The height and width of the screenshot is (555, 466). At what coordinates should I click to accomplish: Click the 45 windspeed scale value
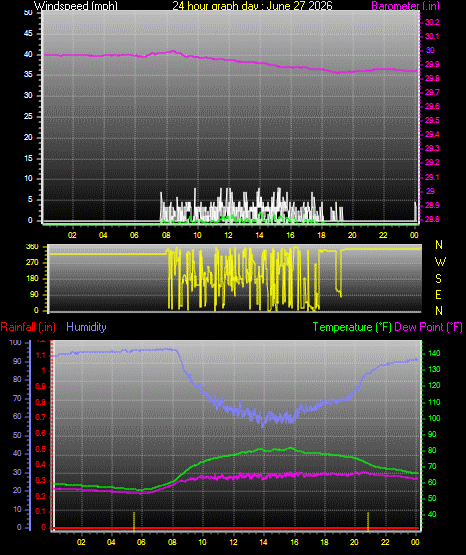pyautogui.click(x=28, y=34)
